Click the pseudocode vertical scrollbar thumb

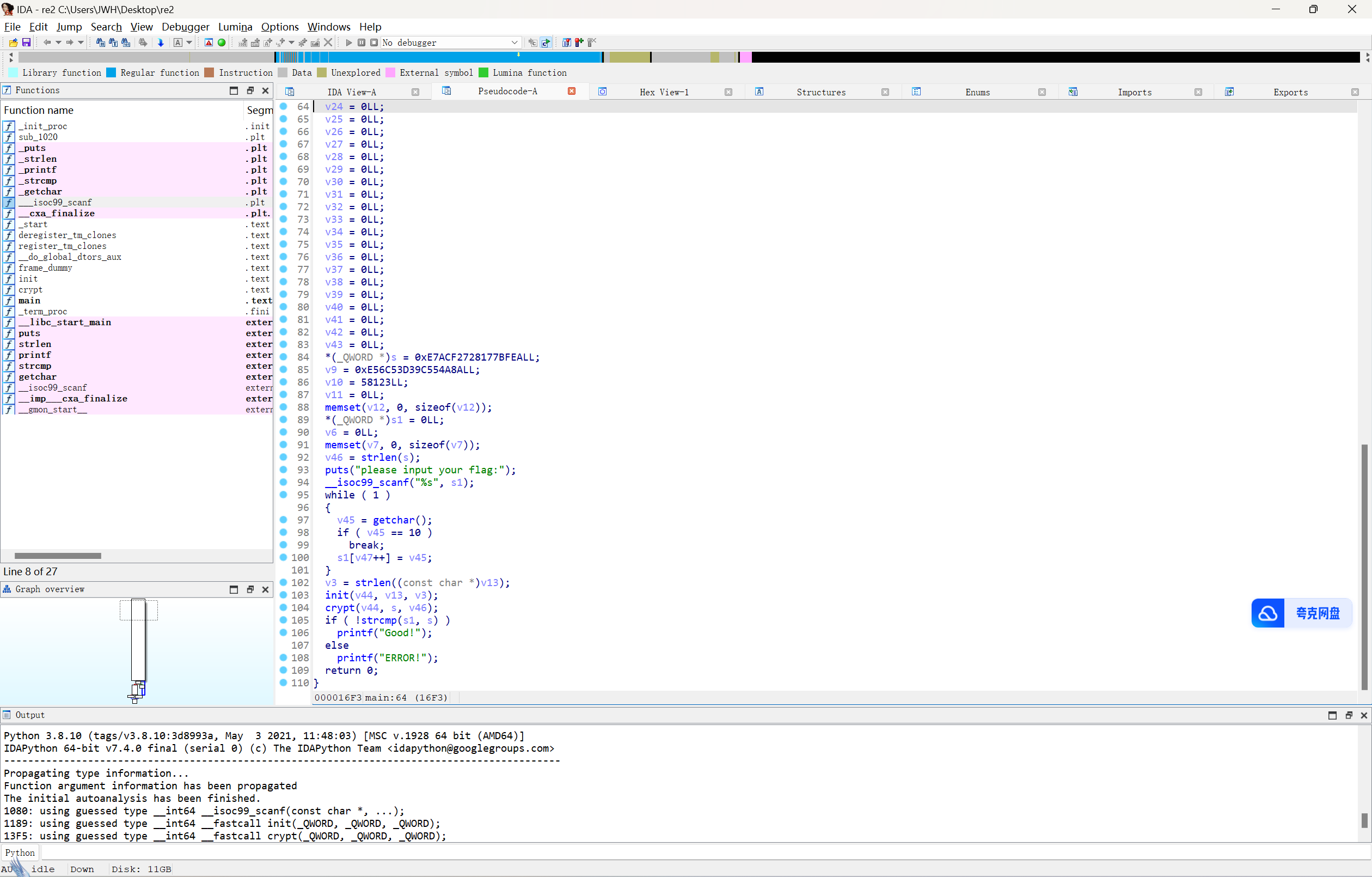tap(1364, 568)
